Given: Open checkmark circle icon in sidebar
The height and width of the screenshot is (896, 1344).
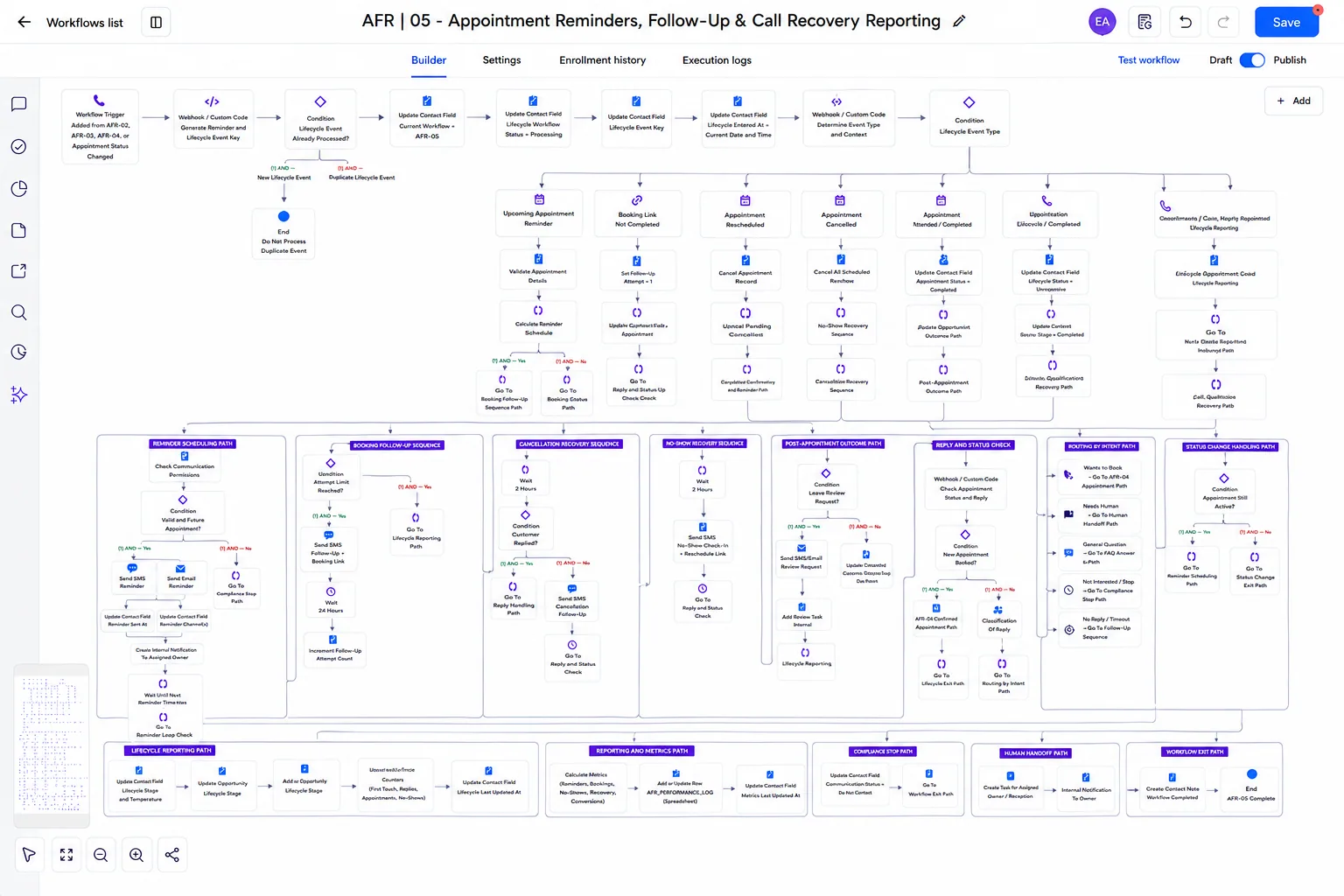Looking at the screenshot, I should click(18, 146).
